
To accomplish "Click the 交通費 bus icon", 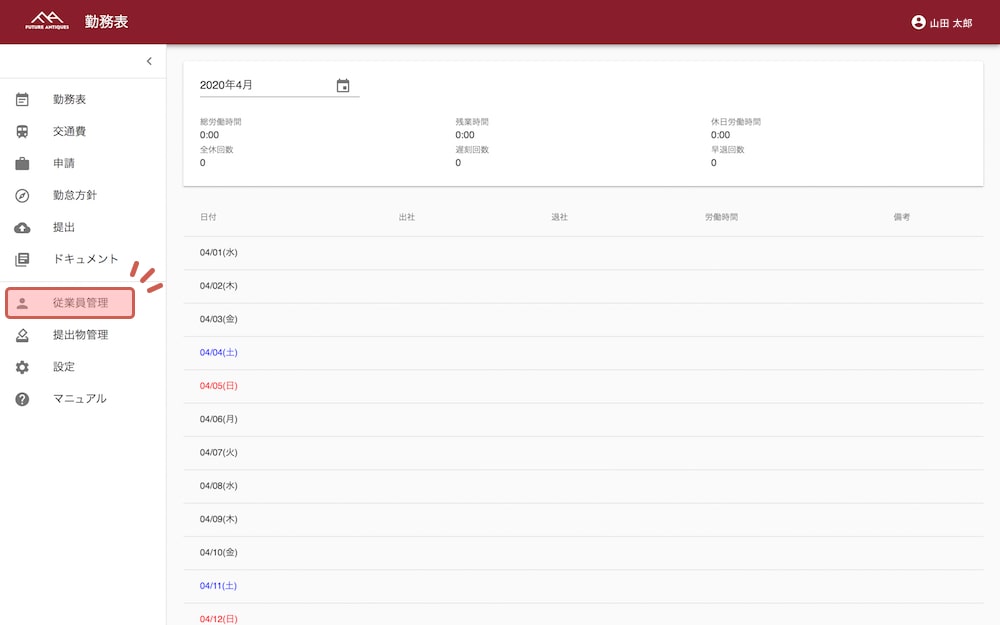I will tap(22, 132).
